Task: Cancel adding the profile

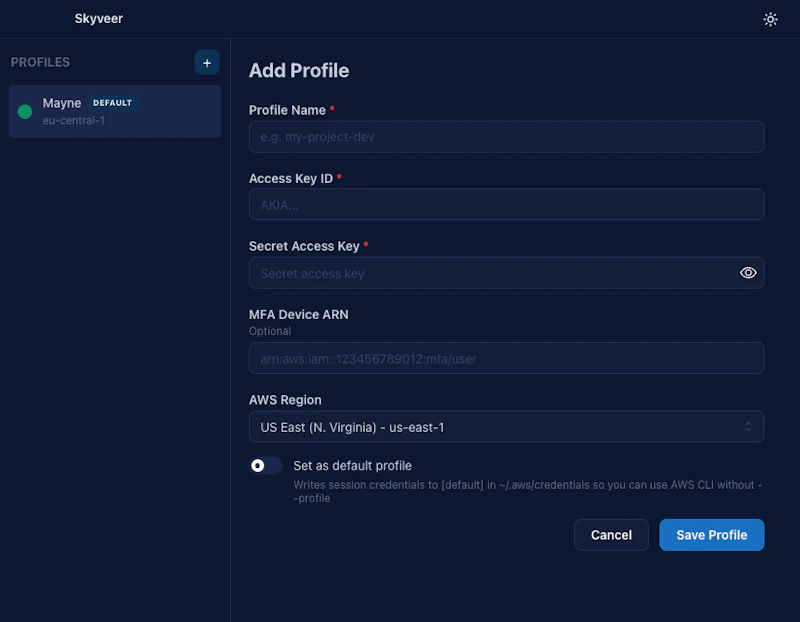Action: pos(611,535)
